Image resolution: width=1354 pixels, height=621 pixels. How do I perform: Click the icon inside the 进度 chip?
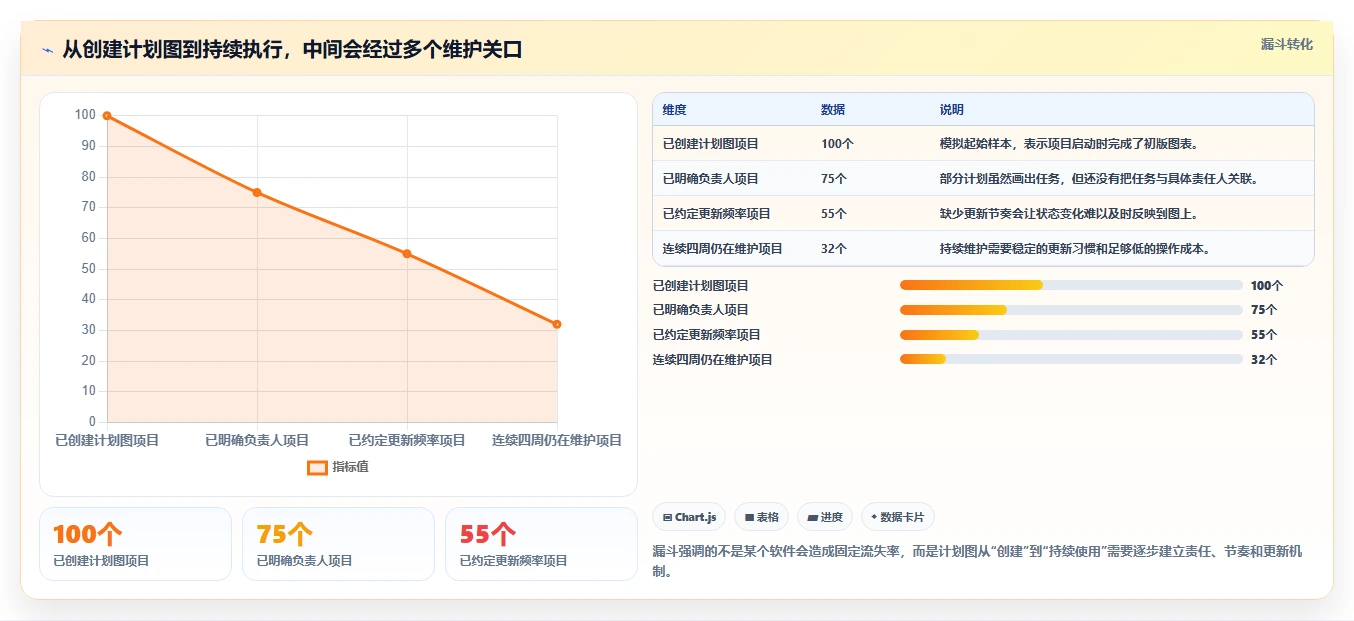812,518
